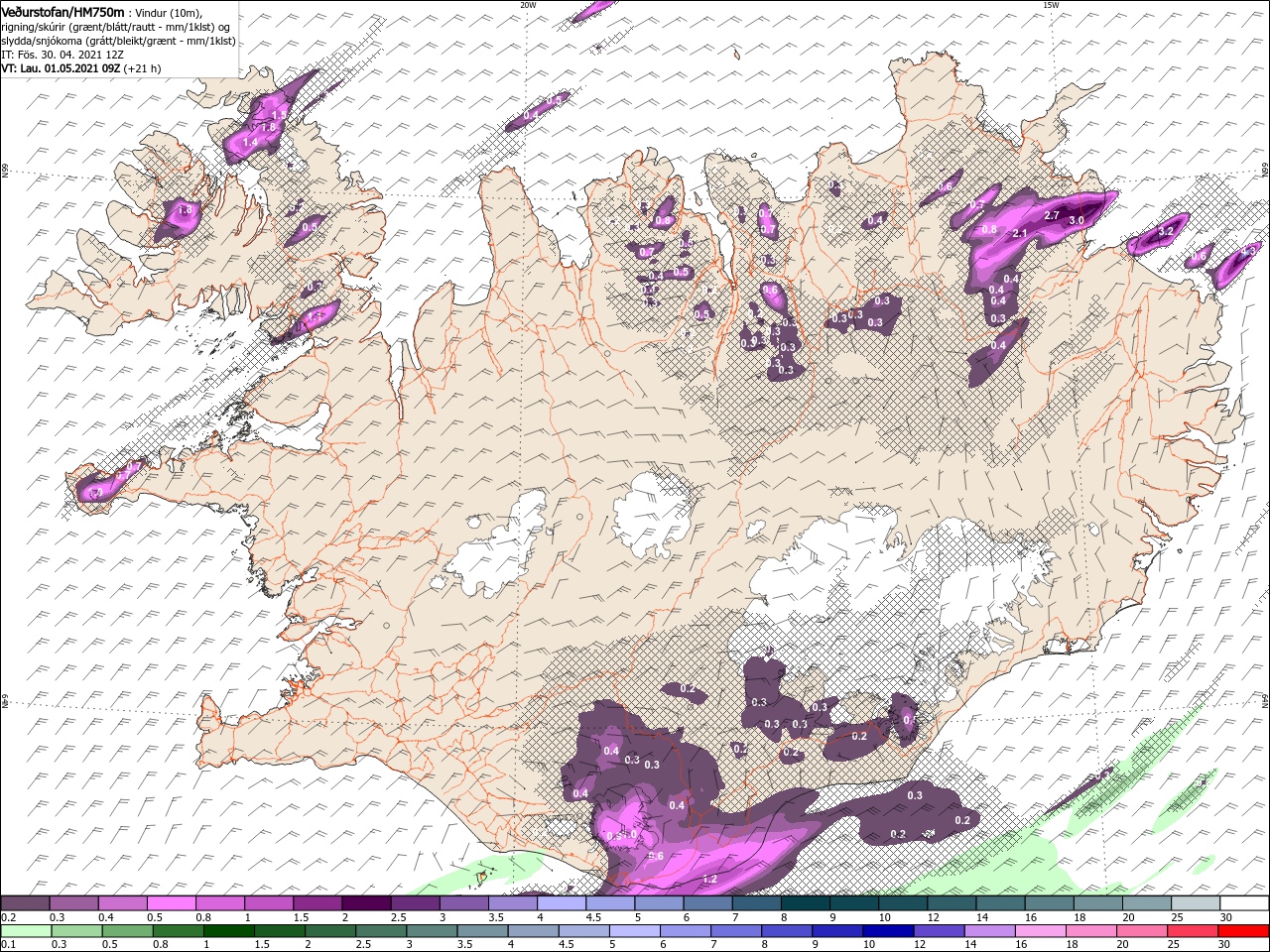Pick the top-row legend swatch between 0.2 and 0.3
This screenshot has width=1270, height=952.
tap(25, 903)
